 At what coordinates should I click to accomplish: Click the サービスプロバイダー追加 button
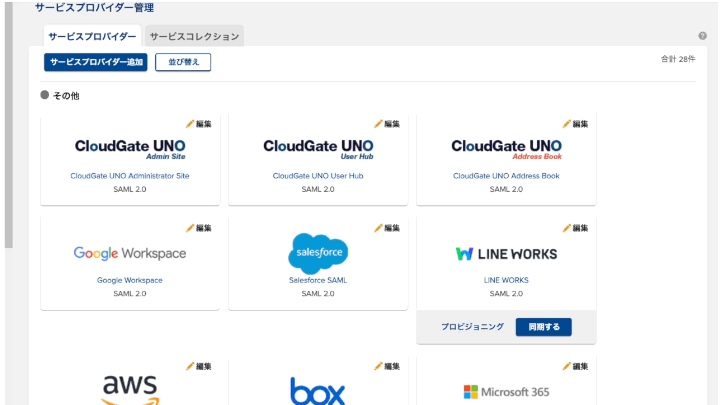(x=96, y=62)
